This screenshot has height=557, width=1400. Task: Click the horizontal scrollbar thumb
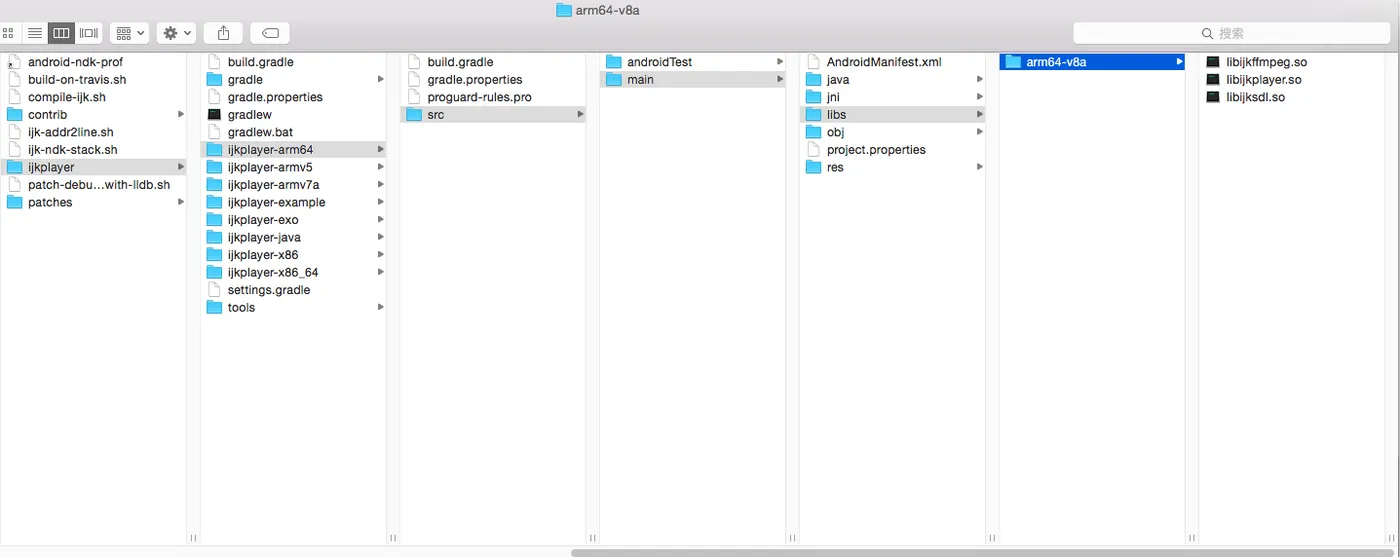pos(984,552)
